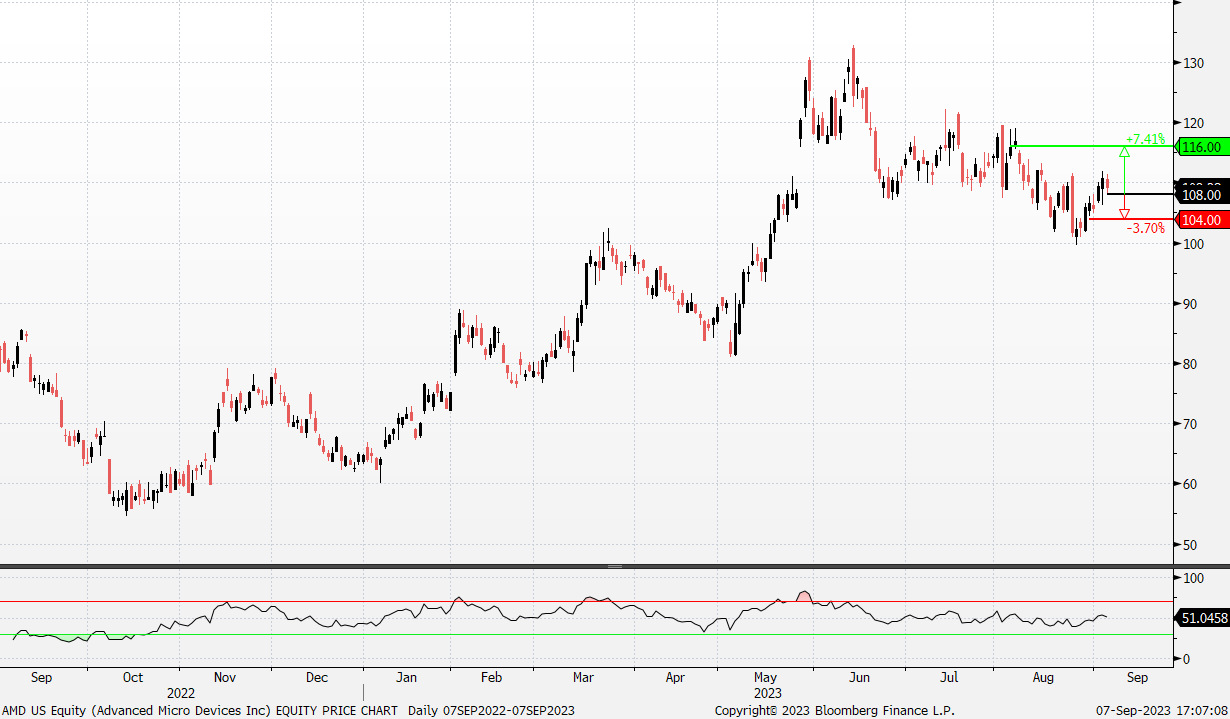
Task: Click the Jul month label
Action: [x=949, y=677]
